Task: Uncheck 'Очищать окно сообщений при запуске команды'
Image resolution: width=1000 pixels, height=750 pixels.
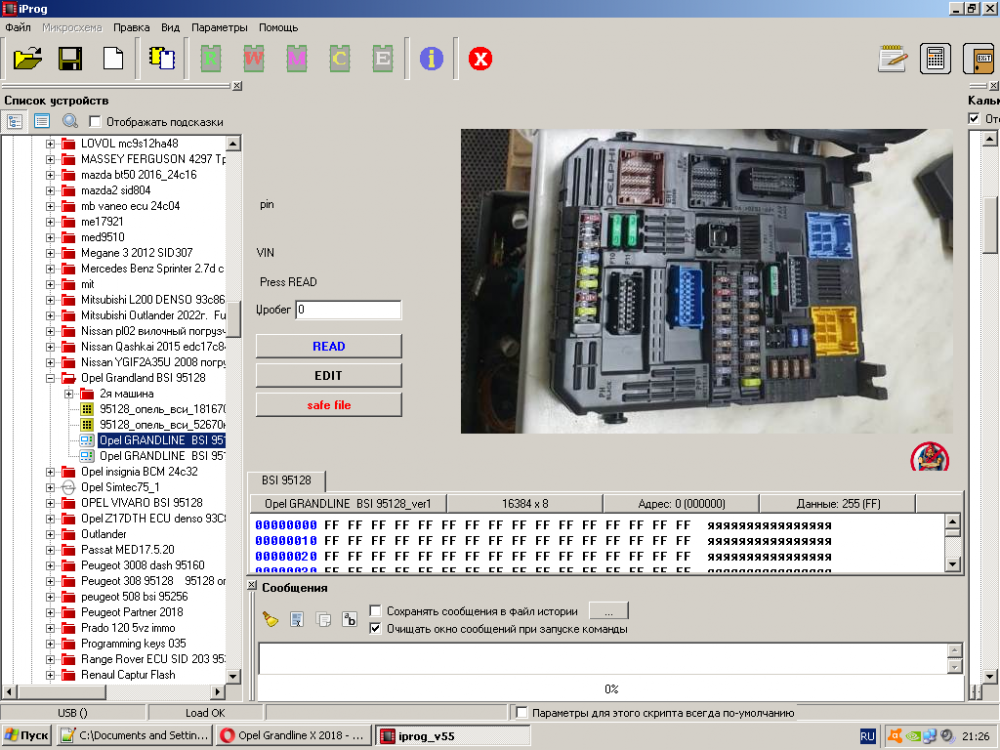Action: (x=376, y=629)
